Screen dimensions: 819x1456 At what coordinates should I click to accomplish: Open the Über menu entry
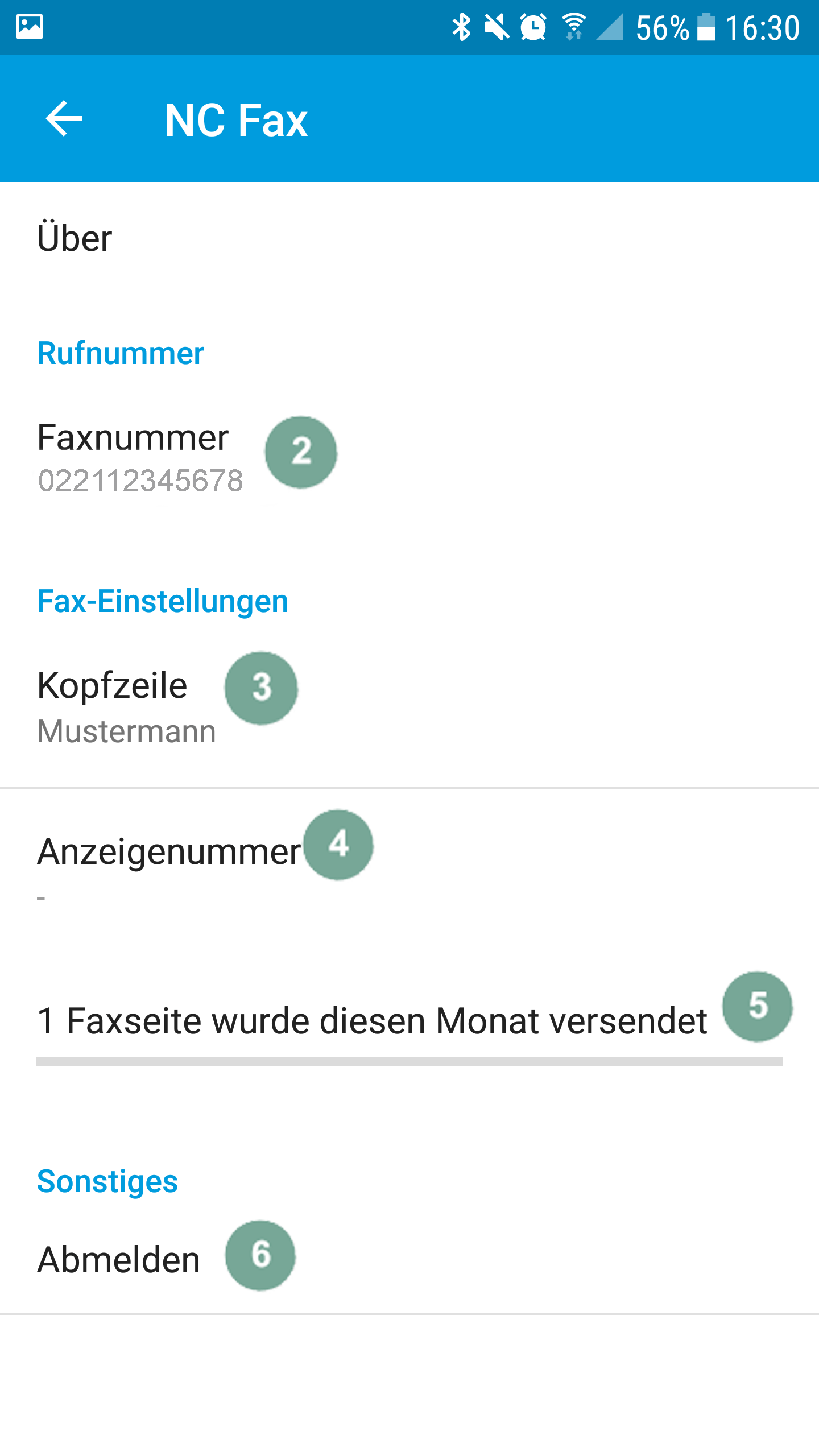[x=75, y=238]
